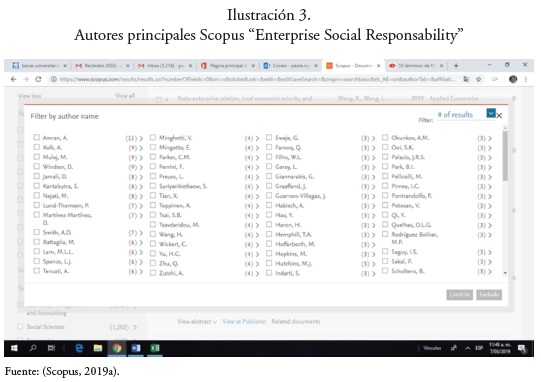Click the author list scrollbar thumb
Viewport: 541px width, 382px height.
pos(505,156)
